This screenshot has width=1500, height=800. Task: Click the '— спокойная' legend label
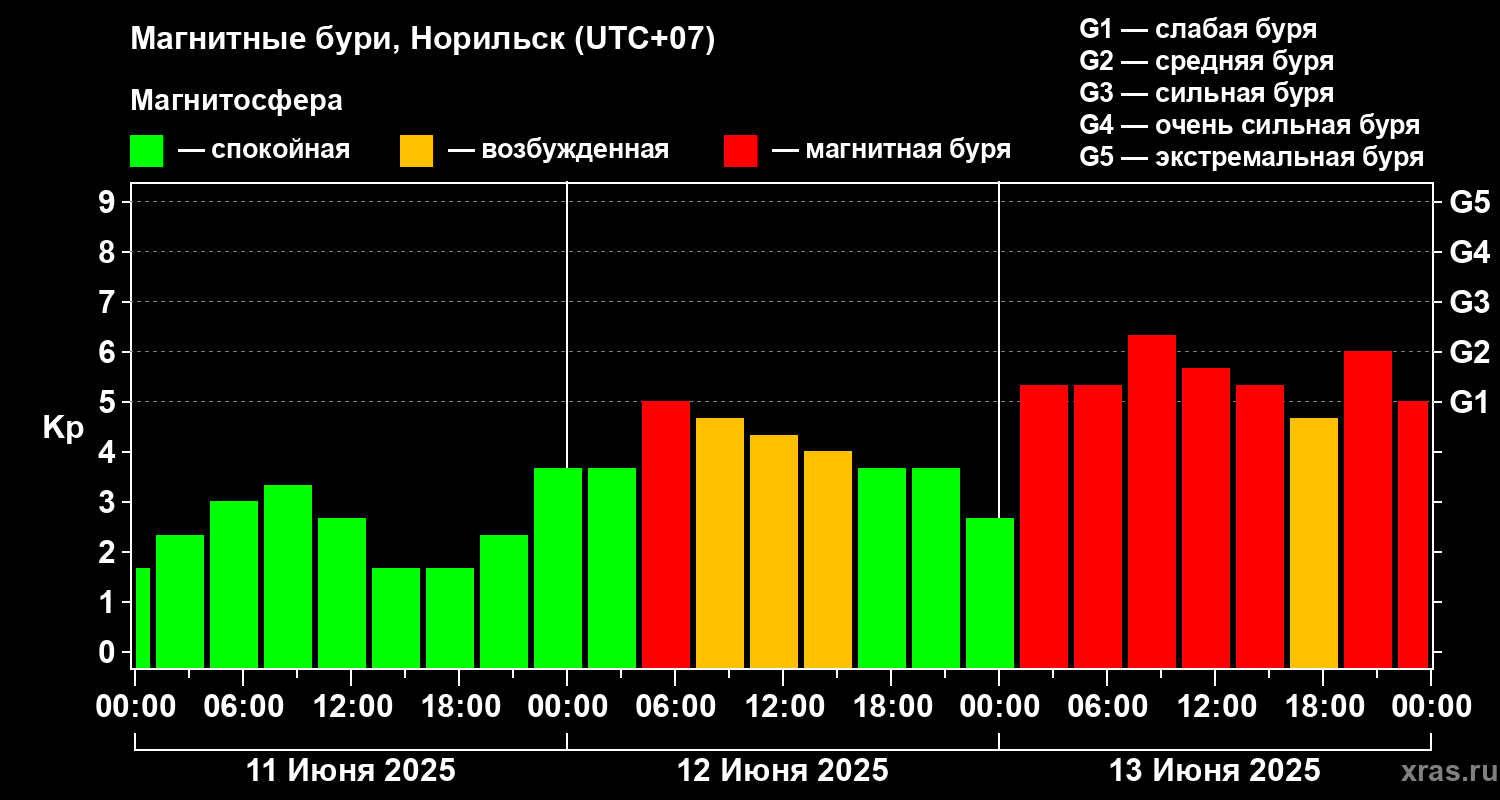(264, 150)
